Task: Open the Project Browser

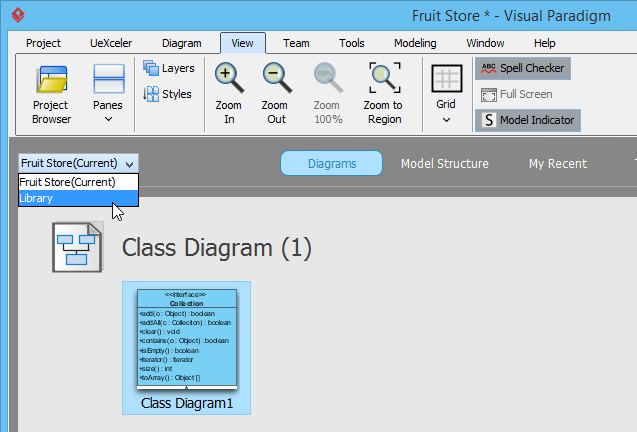Action: click(x=52, y=95)
